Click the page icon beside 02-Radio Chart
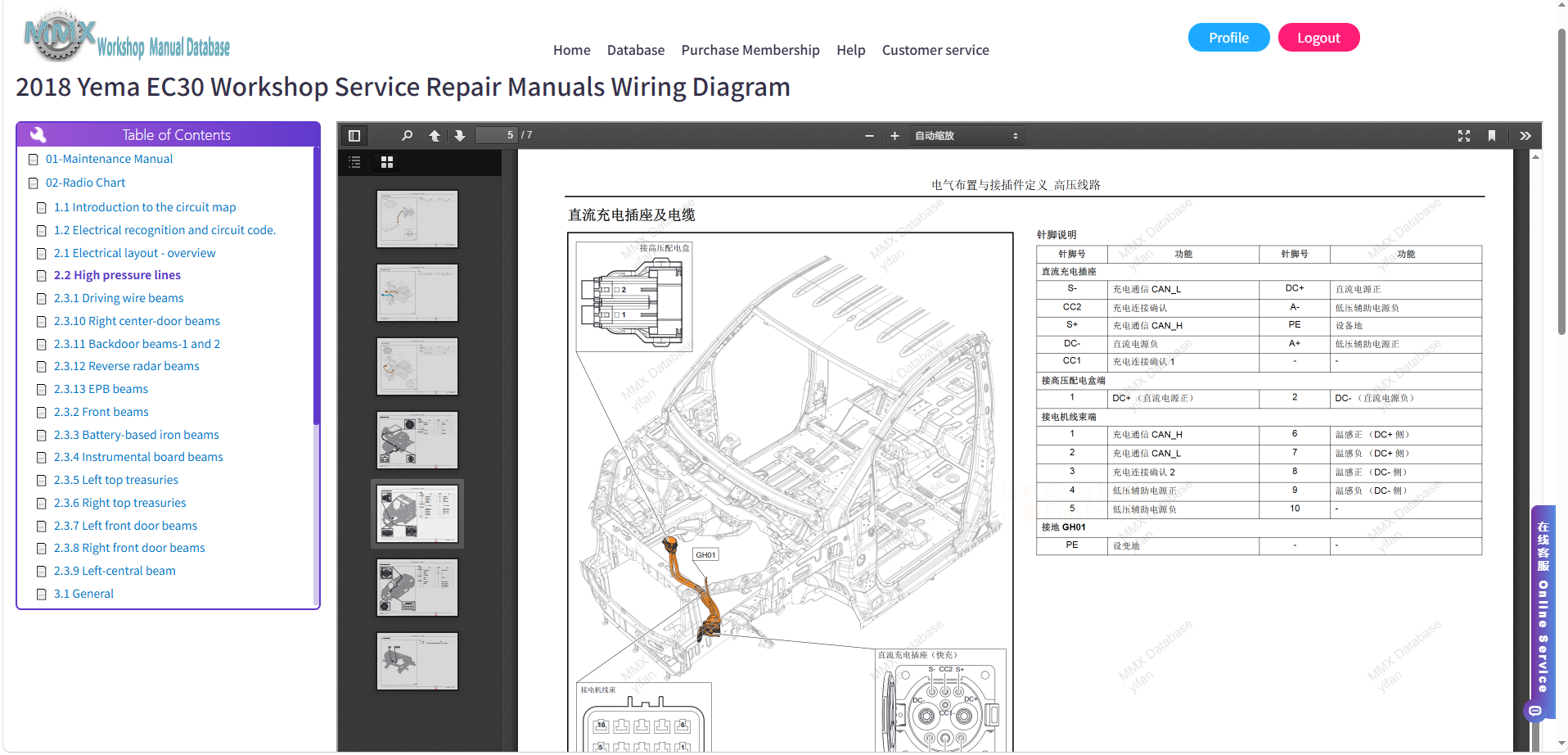Screen dimensions: 1568x755 click(x=34, y=183)
